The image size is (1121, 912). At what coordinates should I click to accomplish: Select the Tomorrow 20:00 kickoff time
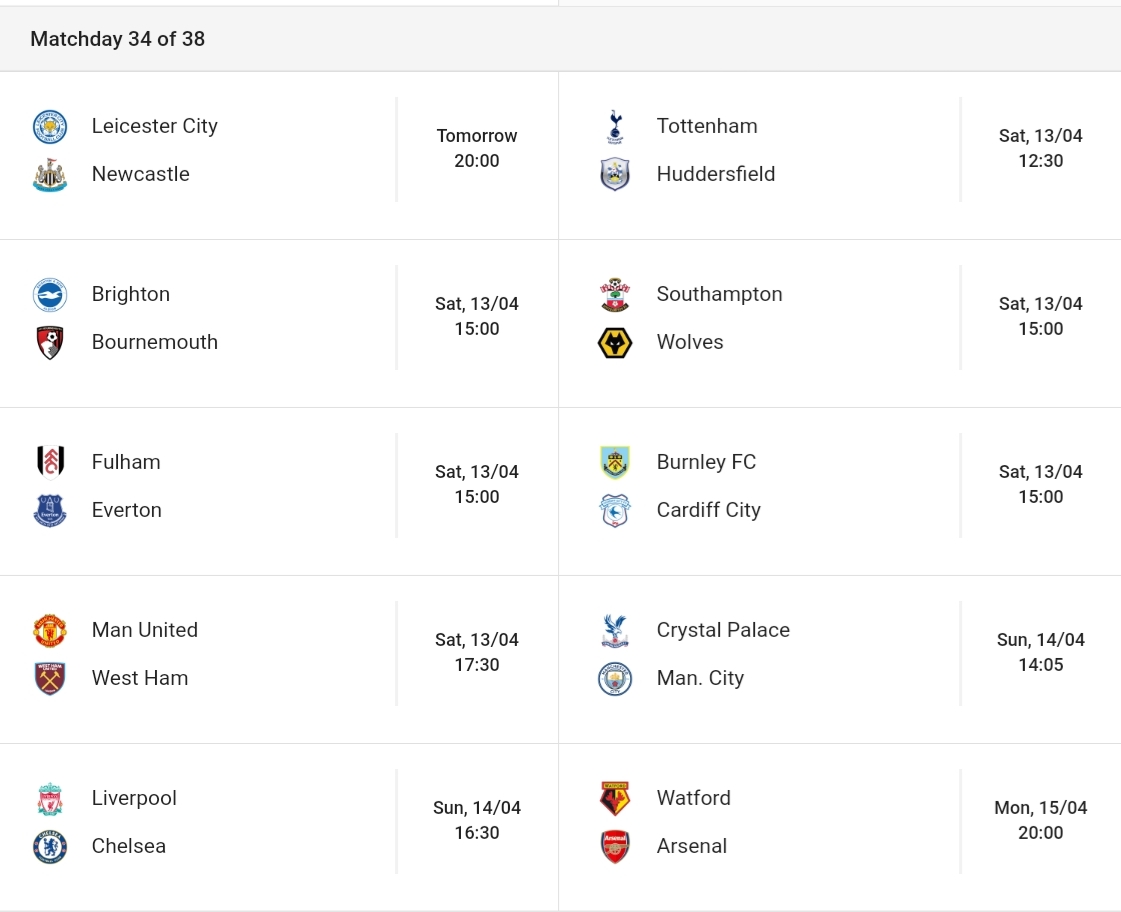point(477,148)
